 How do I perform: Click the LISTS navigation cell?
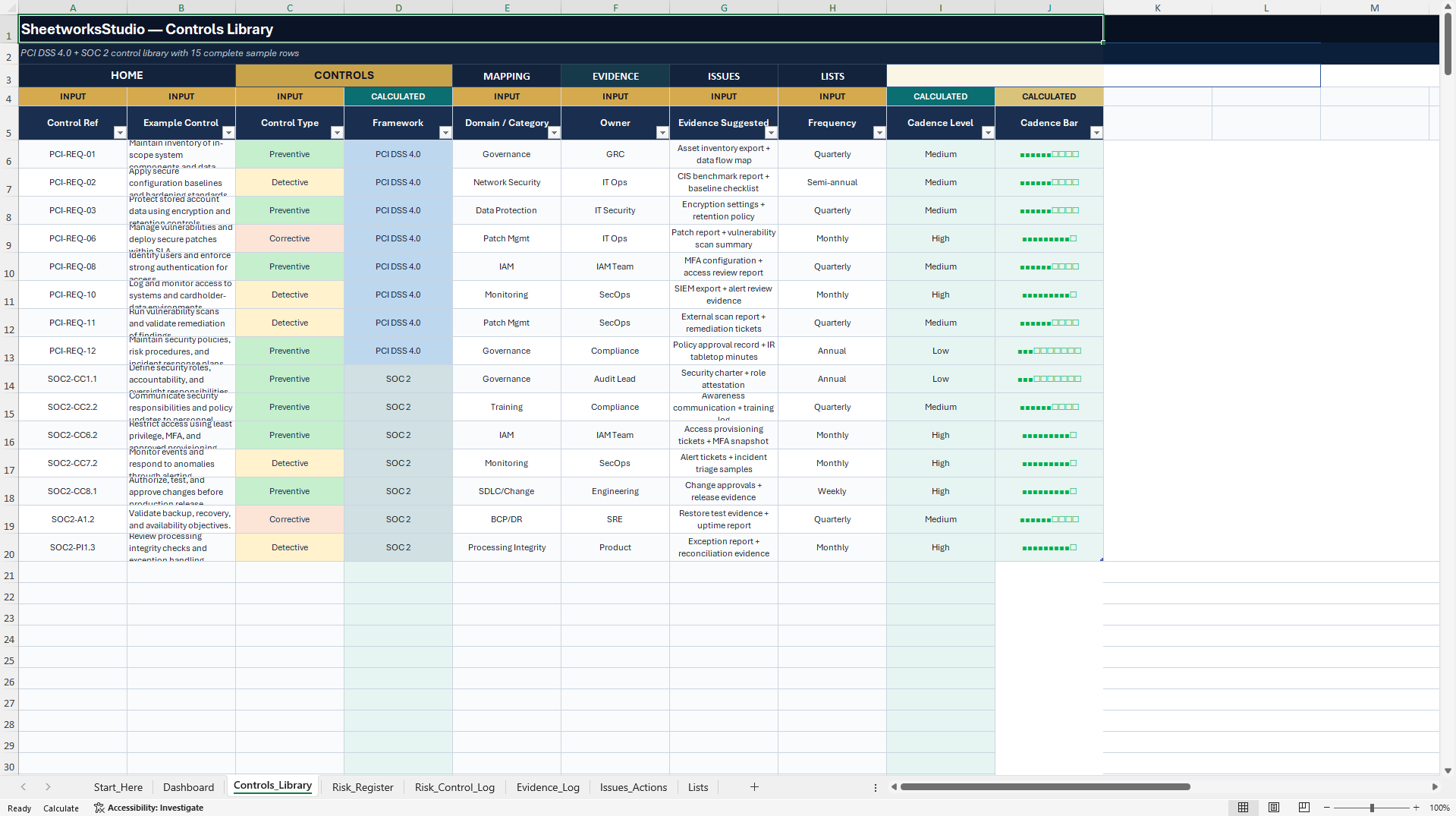click(832, 76)
